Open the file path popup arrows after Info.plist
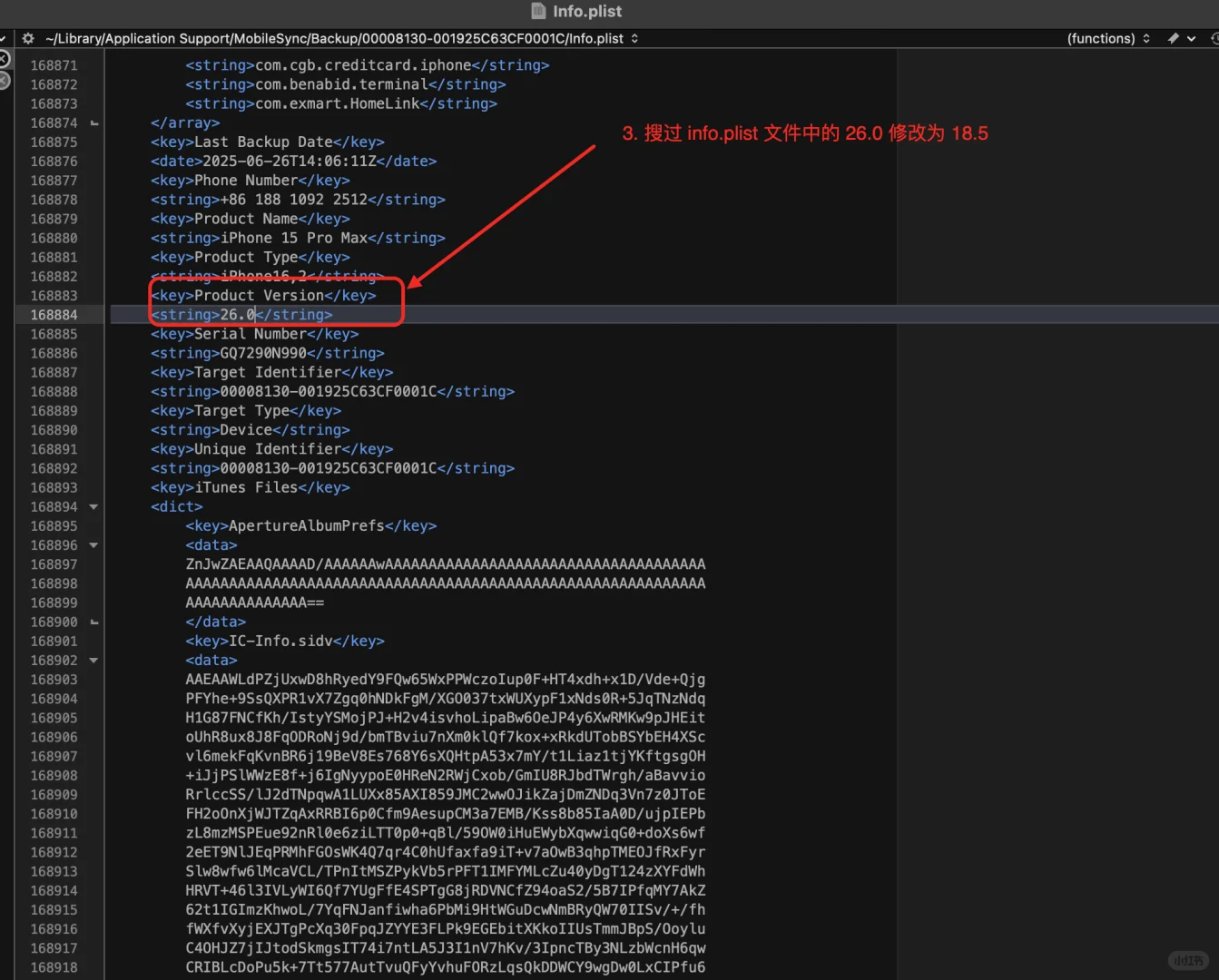 (x=634, y=38)
